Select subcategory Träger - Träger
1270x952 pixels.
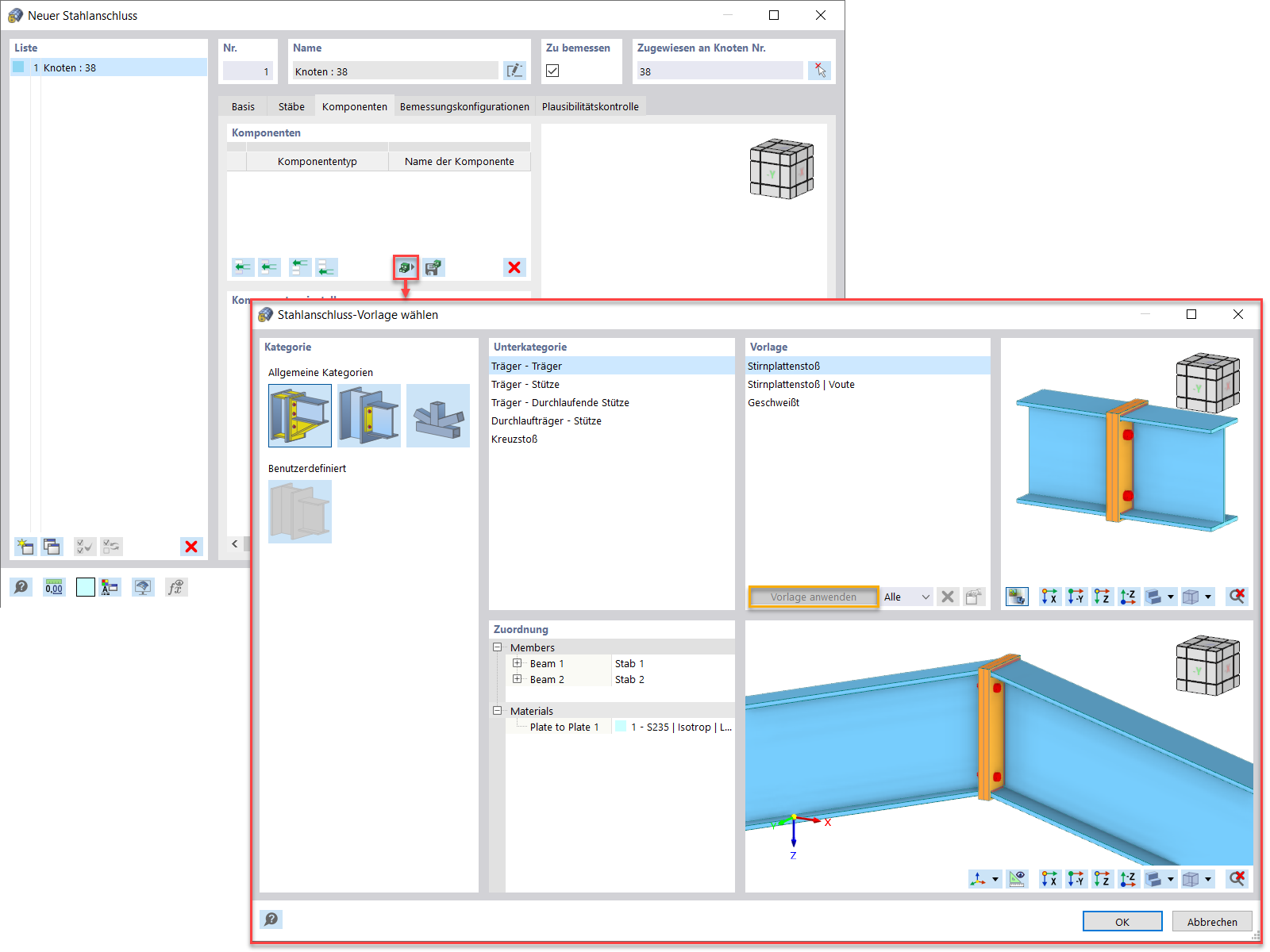coord(612,366)
